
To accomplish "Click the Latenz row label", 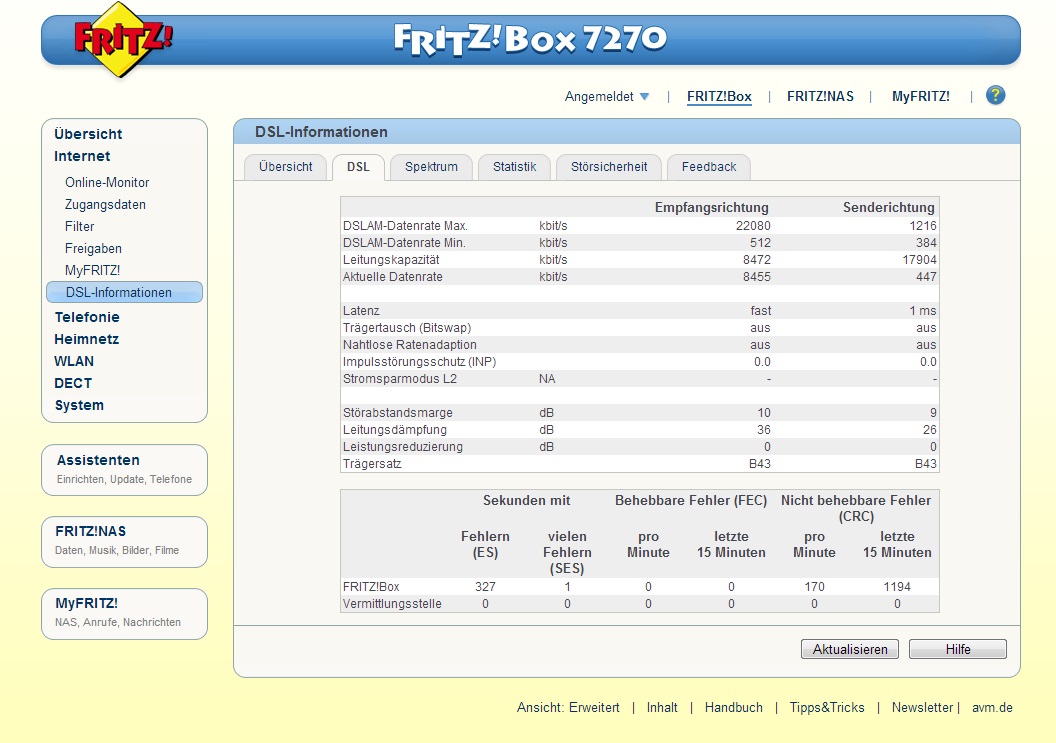I will point(361,311).
